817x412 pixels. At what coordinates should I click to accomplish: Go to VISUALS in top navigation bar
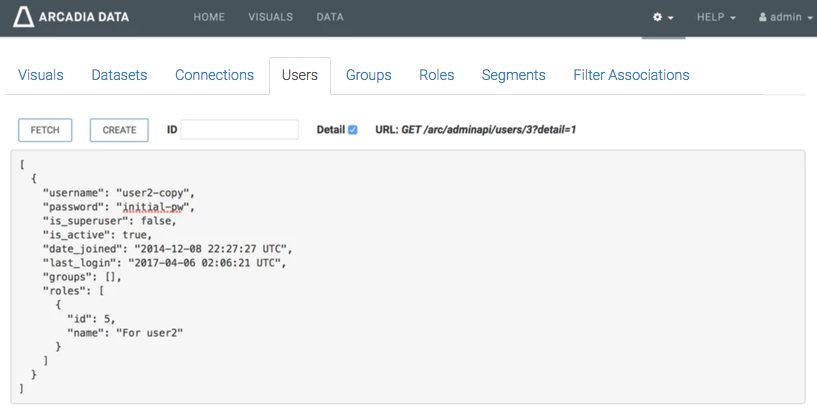pos(270,18)
